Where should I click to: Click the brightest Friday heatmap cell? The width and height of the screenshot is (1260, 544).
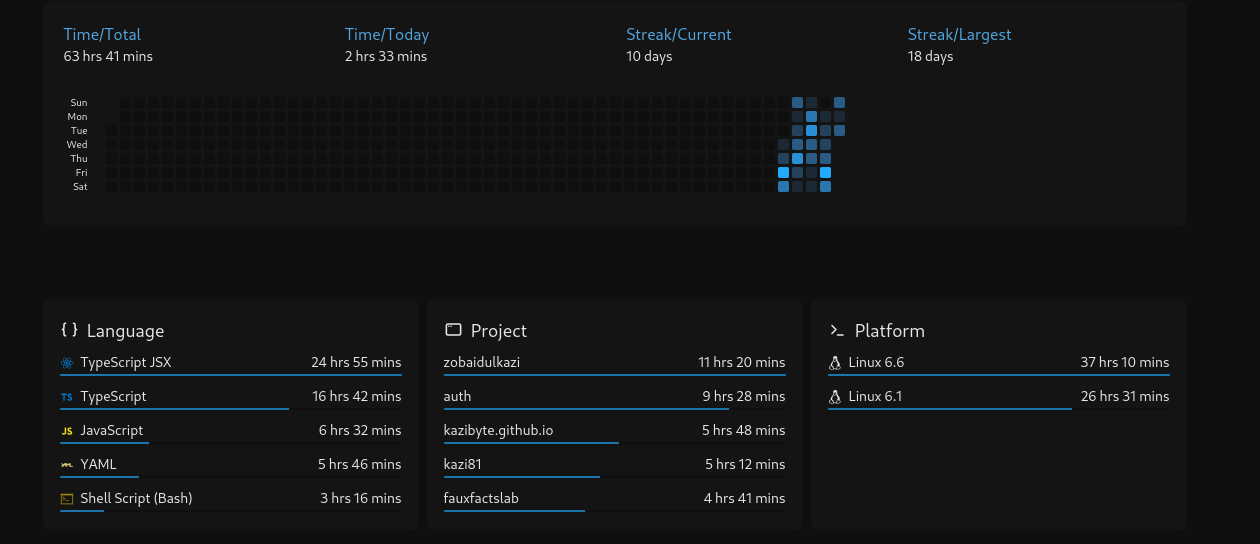(784, 173)
